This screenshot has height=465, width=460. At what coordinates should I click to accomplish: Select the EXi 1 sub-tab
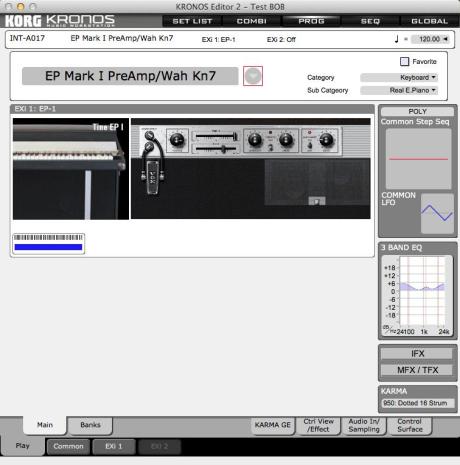click(x=114, y=446)
